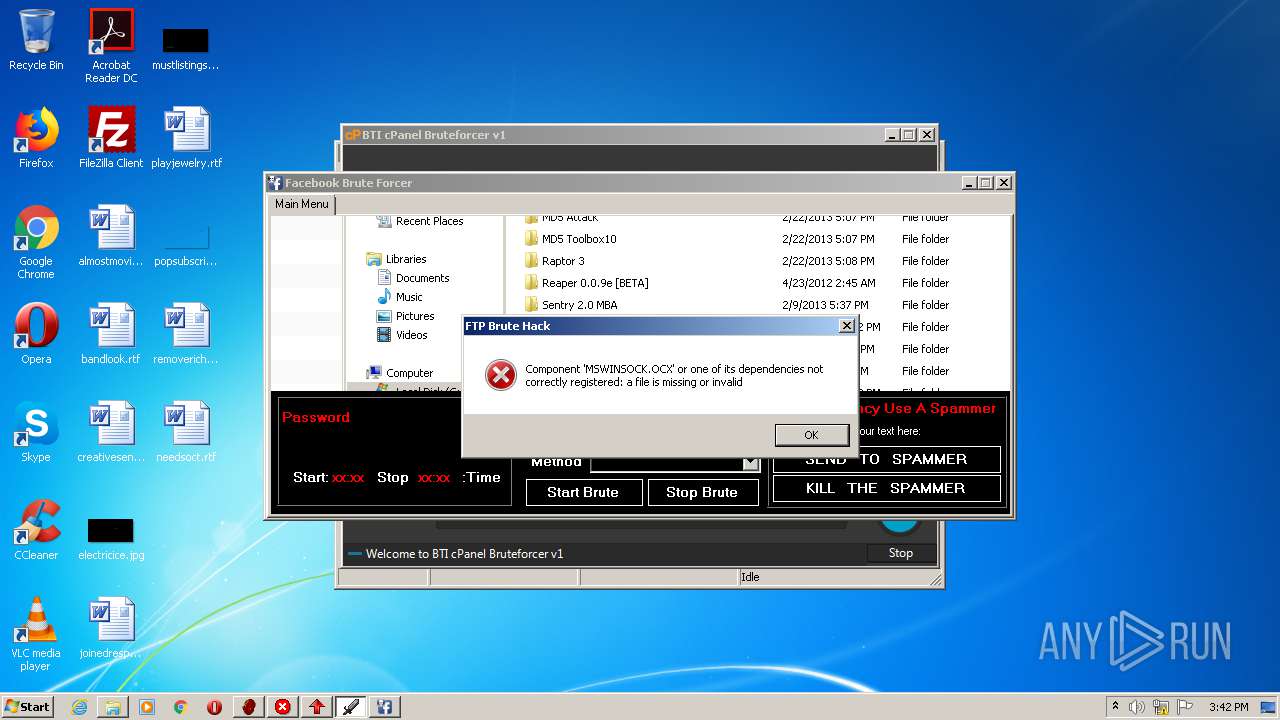Click the taskbar clock showing 3:42 PM
The width and height of the screenshot is (1280, 720).
click(1228, 707)
